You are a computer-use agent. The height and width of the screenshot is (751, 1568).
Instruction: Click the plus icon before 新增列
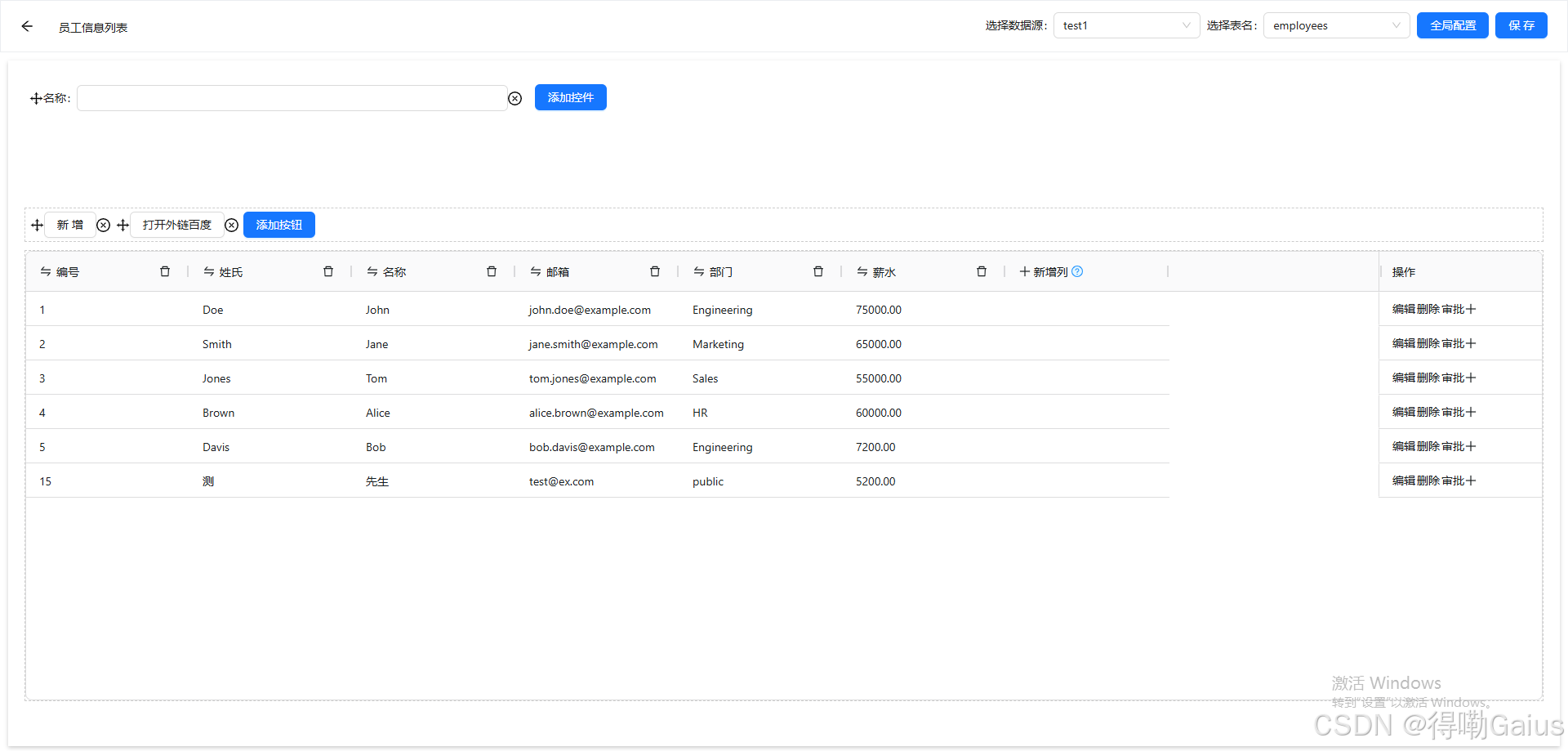point(1026,271)
